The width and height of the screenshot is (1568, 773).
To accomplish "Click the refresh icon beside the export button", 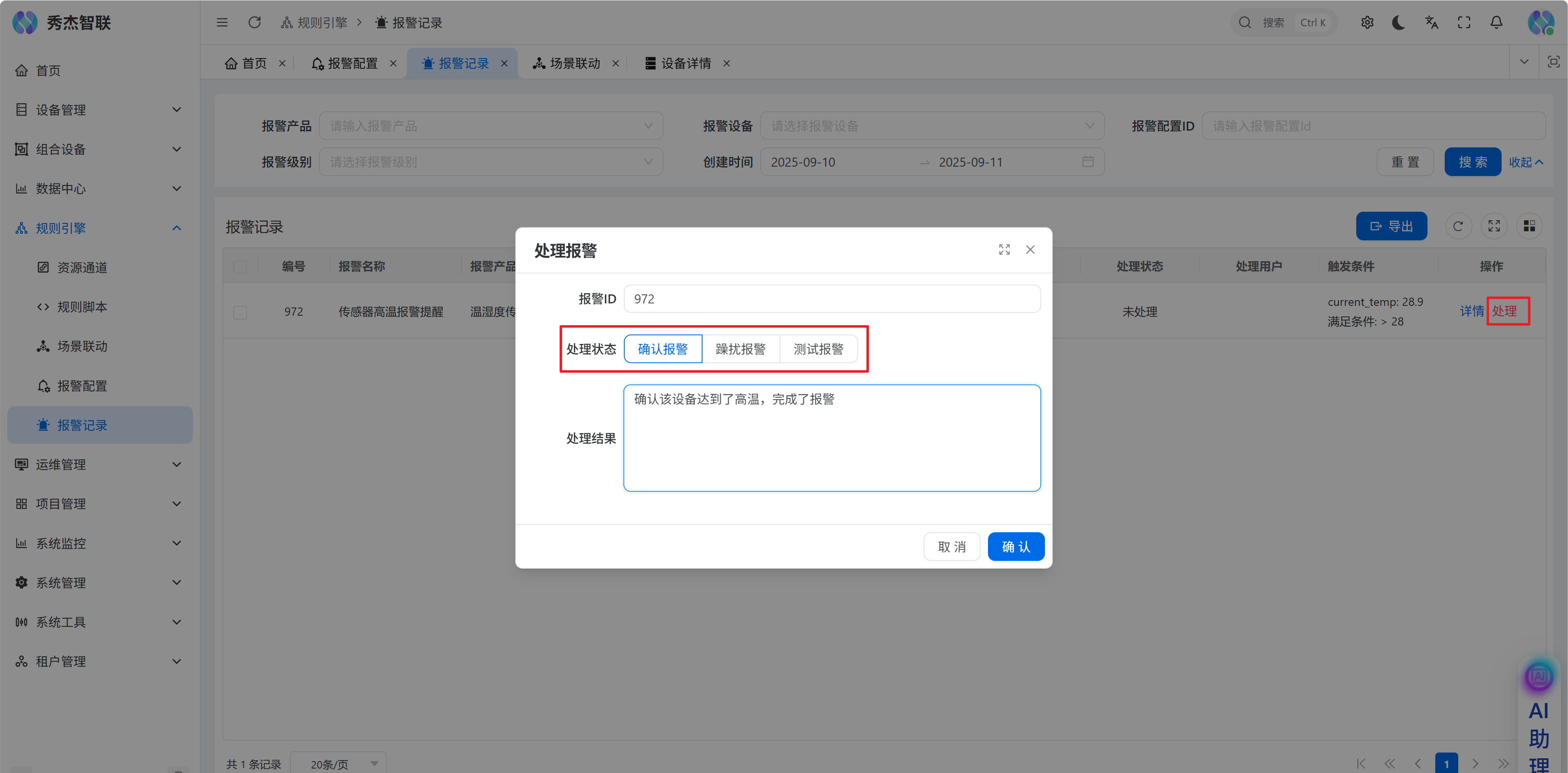I will click(x=1458, y=226).
